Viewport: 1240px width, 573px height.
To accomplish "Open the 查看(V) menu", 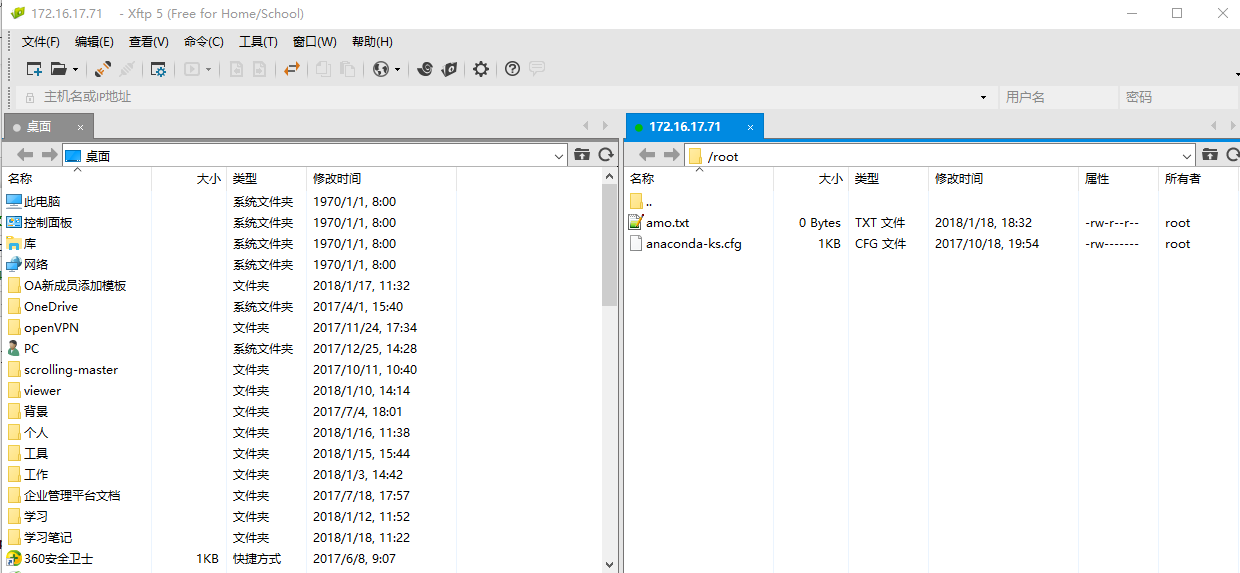I will [x=148, y=41].
